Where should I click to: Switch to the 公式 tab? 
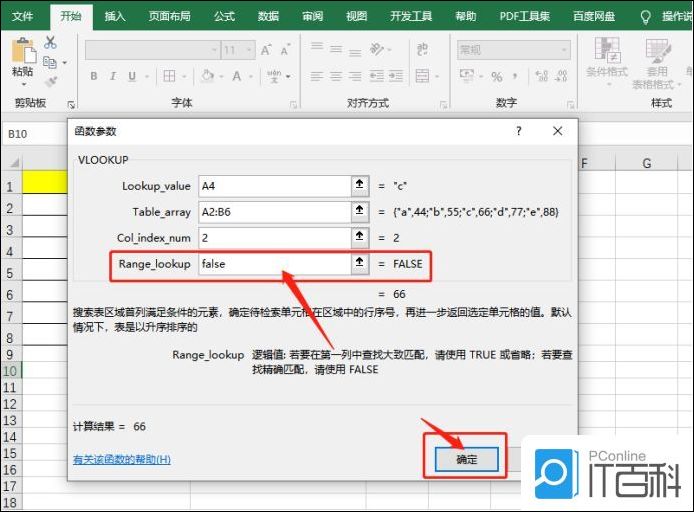tap(224, 16)
